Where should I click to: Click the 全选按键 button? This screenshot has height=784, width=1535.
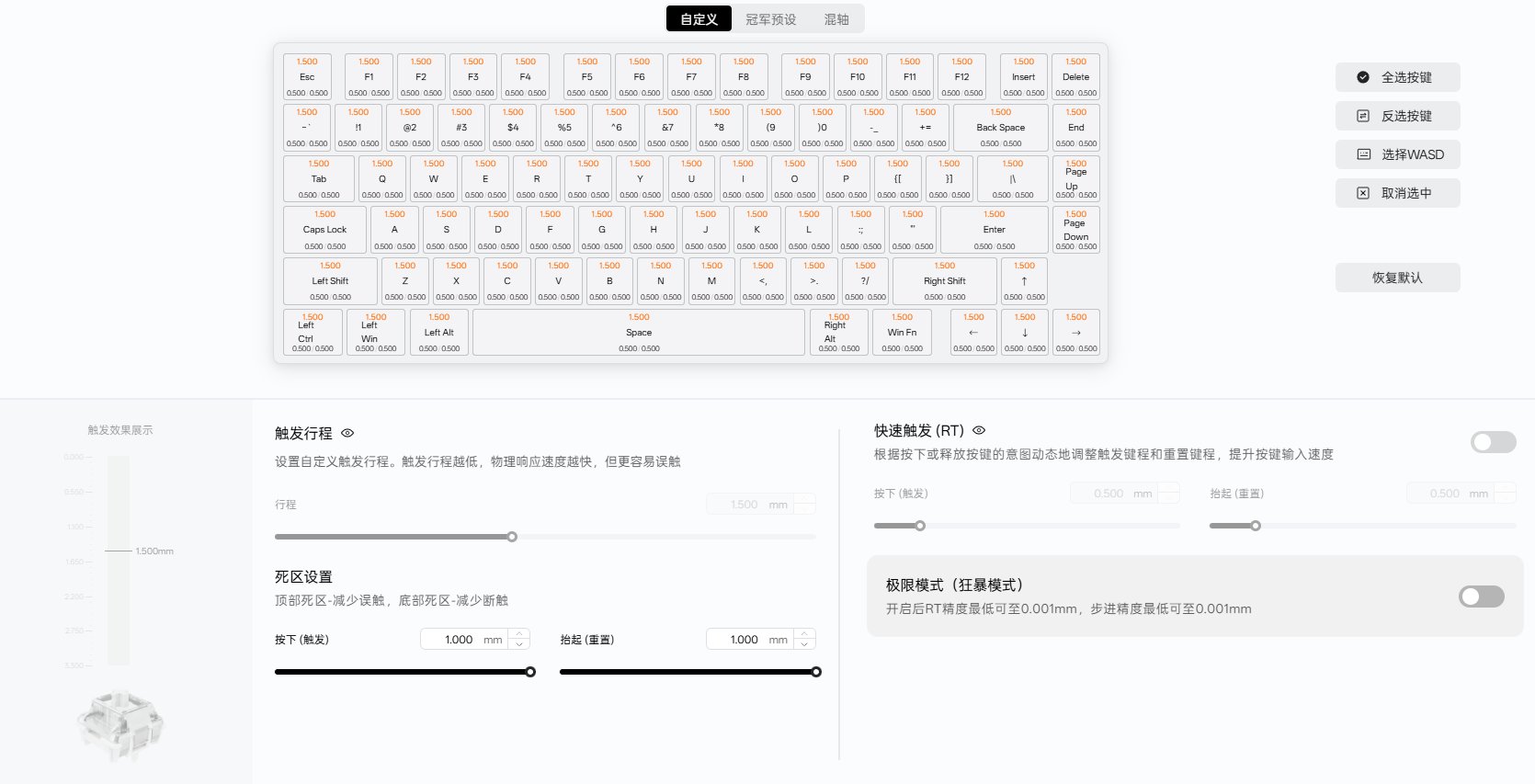click(x=1397, y=77)
